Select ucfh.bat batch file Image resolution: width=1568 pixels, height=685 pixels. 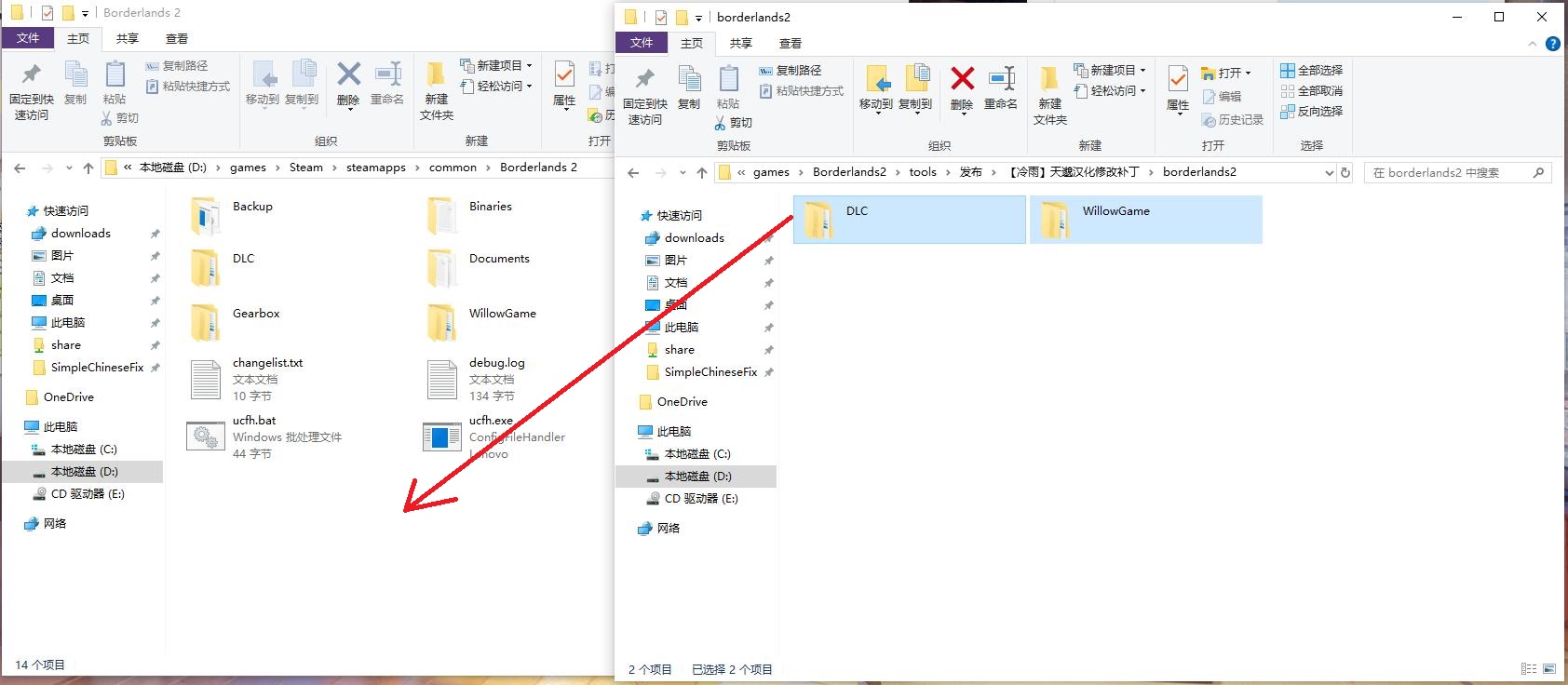tap(265, 437)
